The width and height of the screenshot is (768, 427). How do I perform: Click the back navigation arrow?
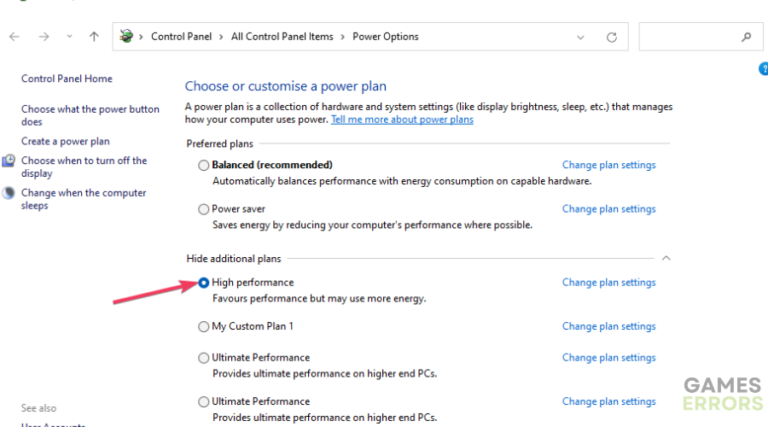tap(14, 37)
